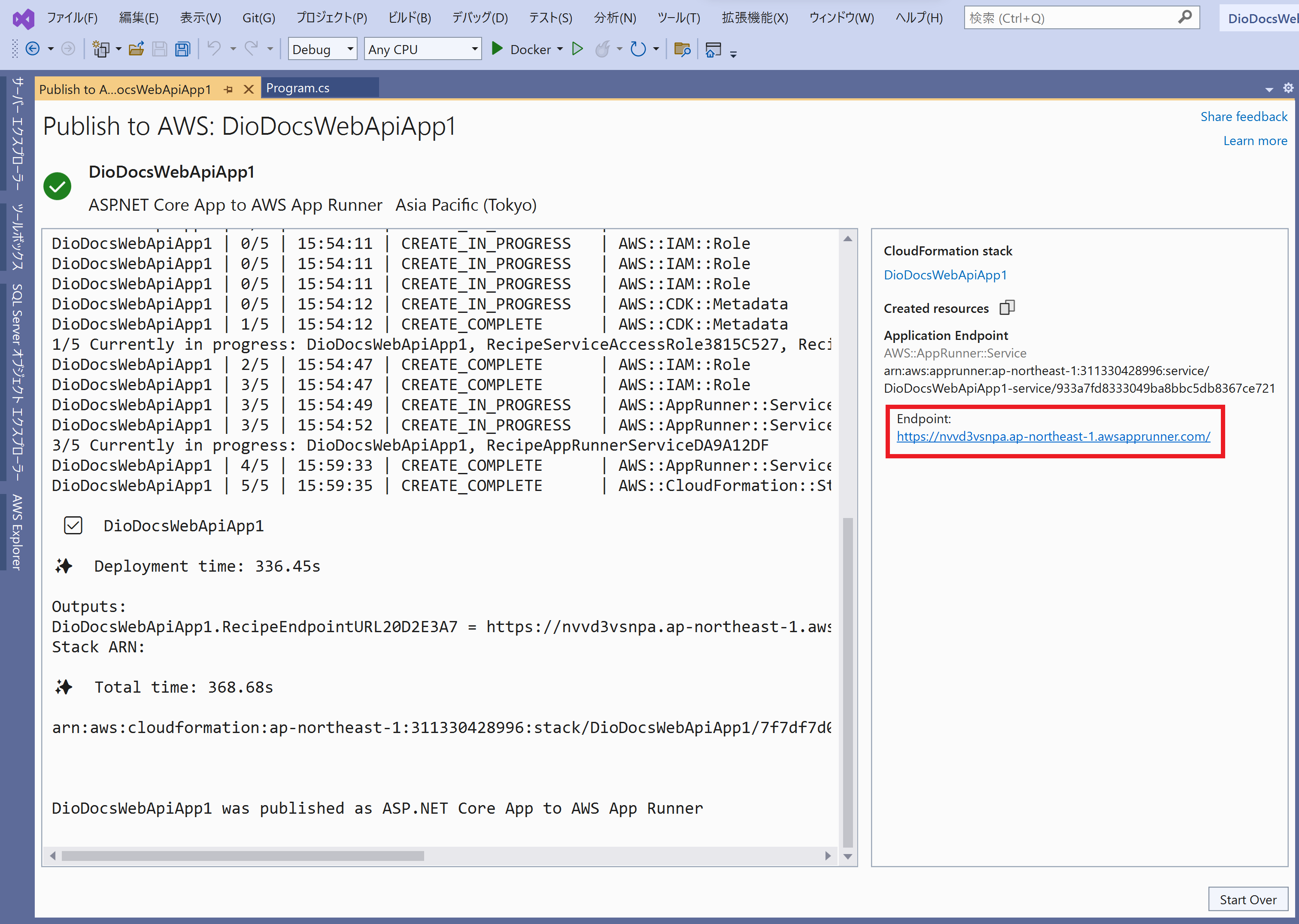Click the restart circular arrow icon
This screenshot has width=1299, height=924.
pyautogui.click(x=638, y=49)
